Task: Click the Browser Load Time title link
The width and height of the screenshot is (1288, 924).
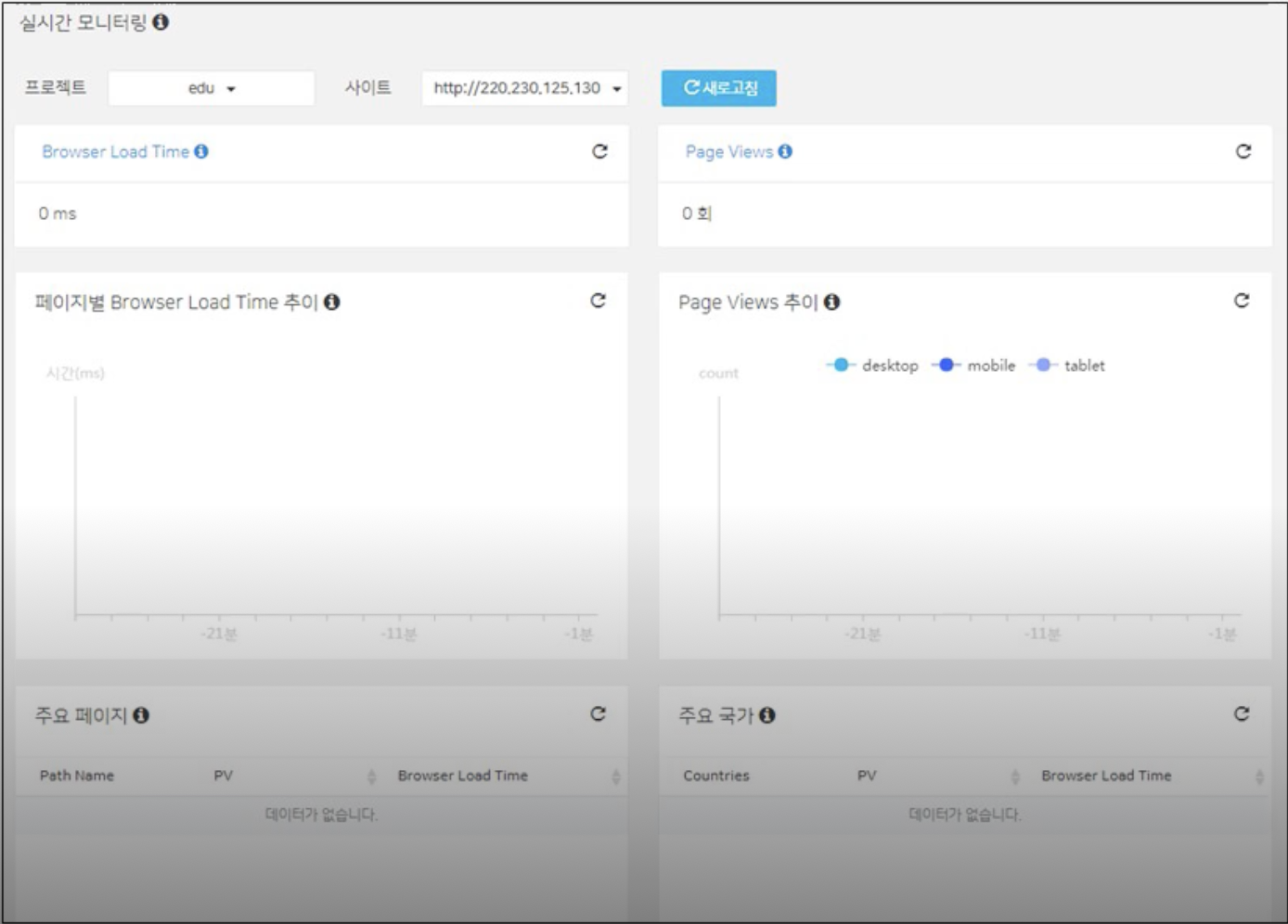Action: pos(115,151)
